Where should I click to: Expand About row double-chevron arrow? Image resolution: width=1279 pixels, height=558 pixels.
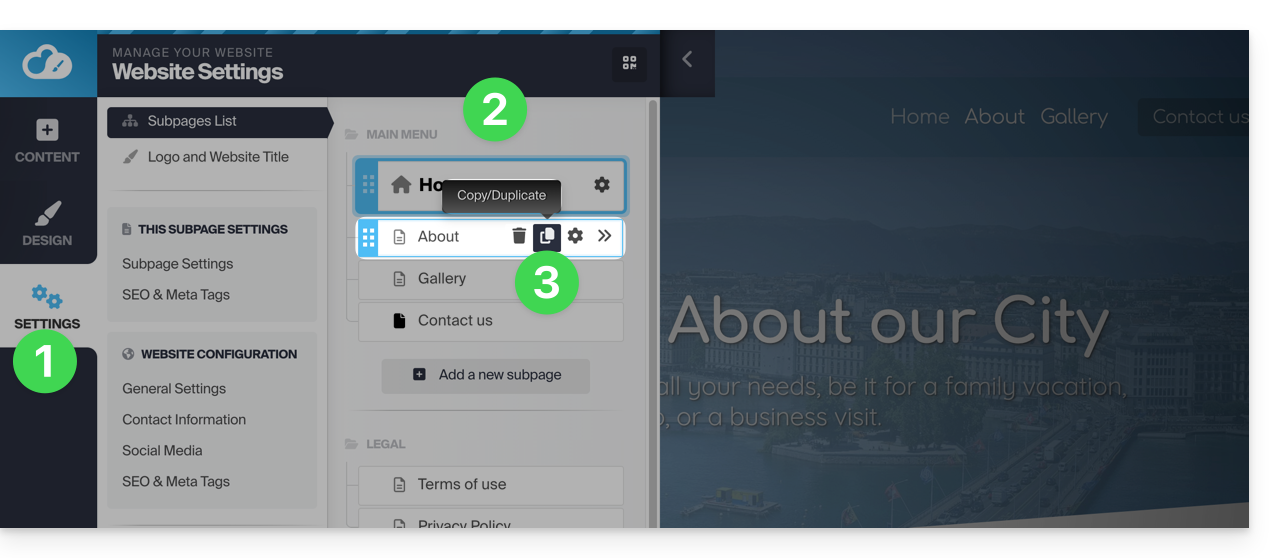point(604,236)
